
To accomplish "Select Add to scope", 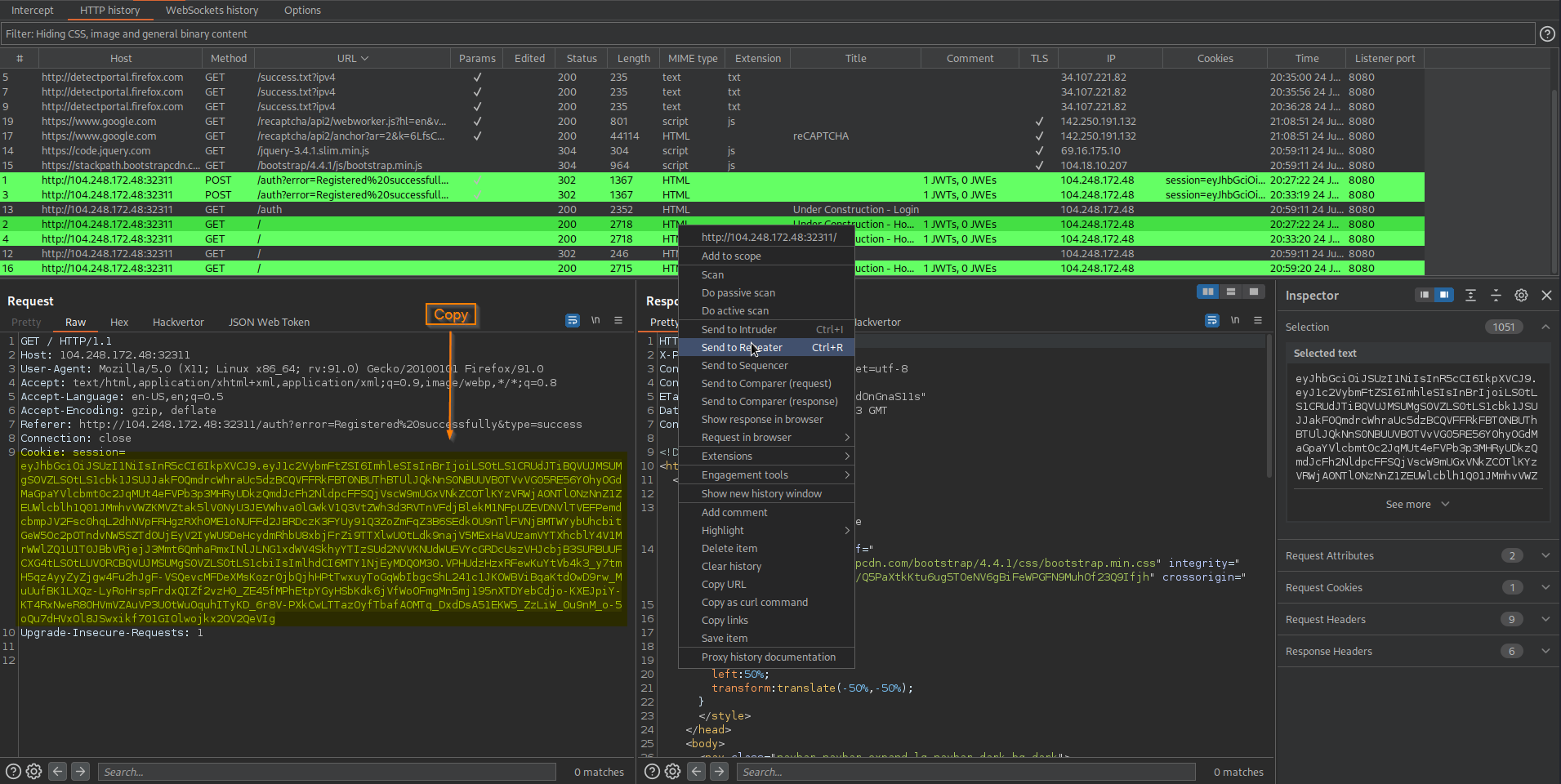I will (766, 256).
